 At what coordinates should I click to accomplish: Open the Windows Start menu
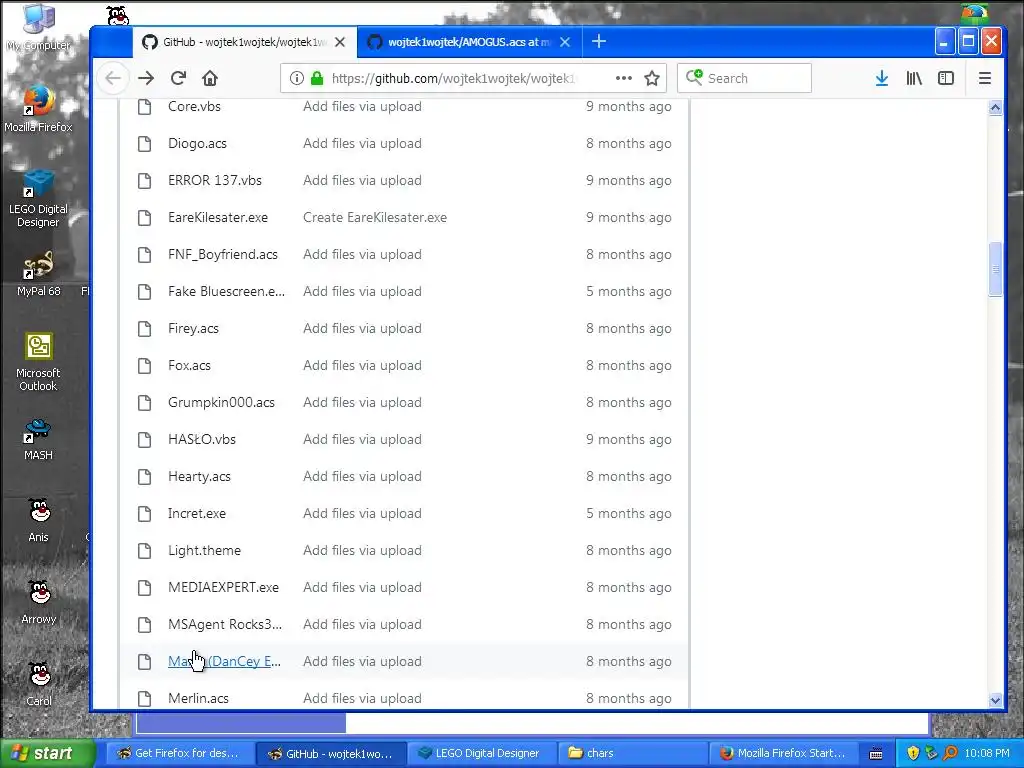click(x=46, y=753)
